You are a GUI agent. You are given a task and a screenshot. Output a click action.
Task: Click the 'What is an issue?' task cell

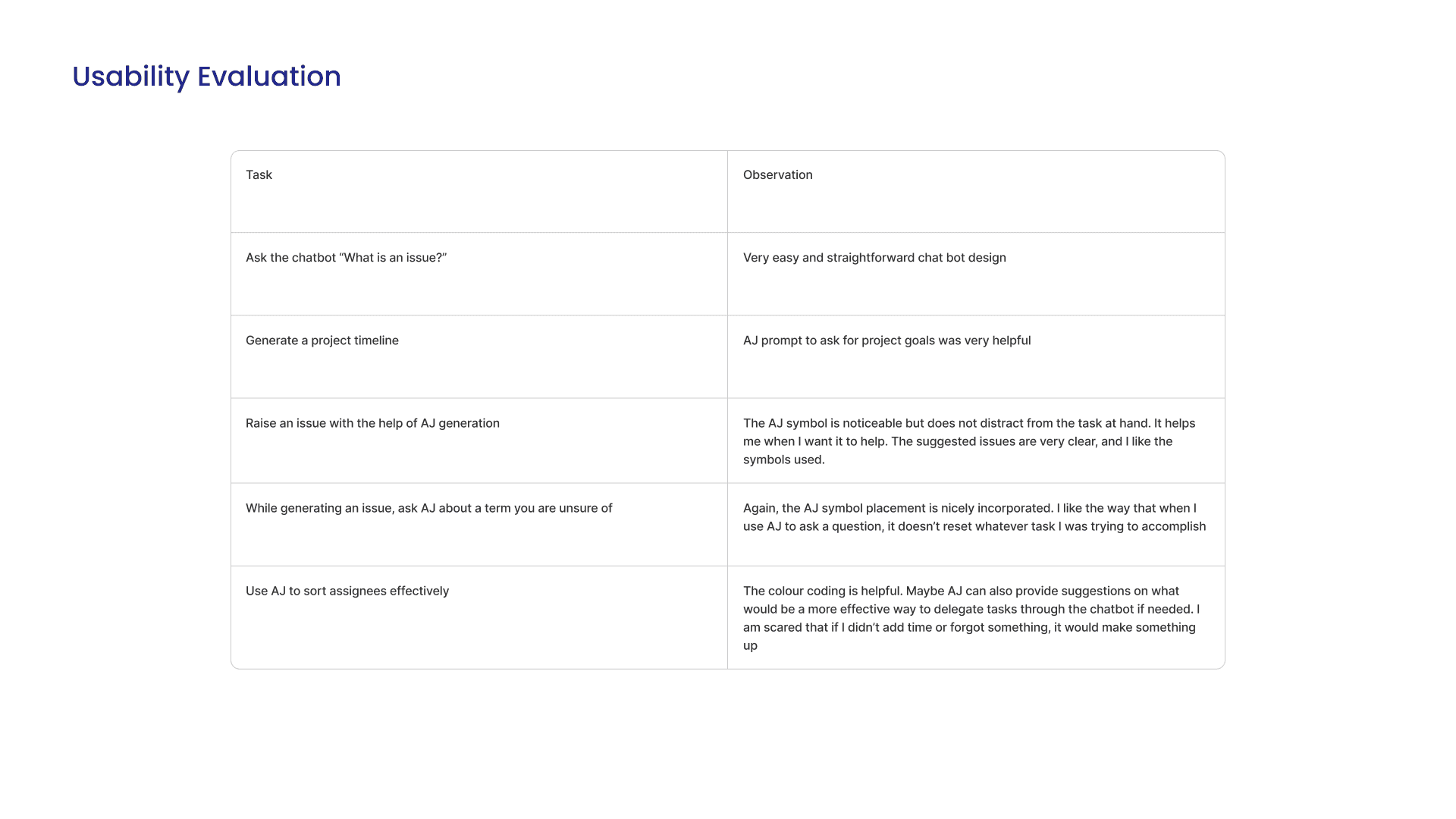[x=479, y=274]
